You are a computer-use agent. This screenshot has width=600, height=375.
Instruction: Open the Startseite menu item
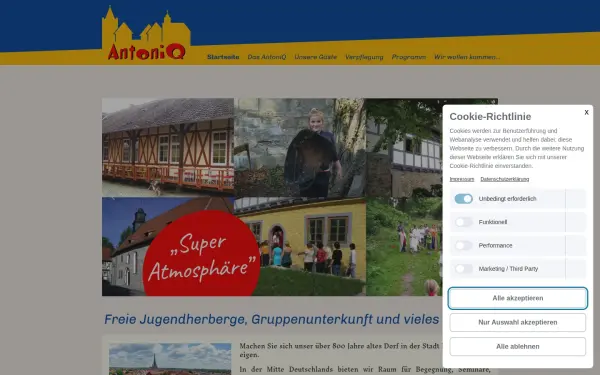pos(223,57)
